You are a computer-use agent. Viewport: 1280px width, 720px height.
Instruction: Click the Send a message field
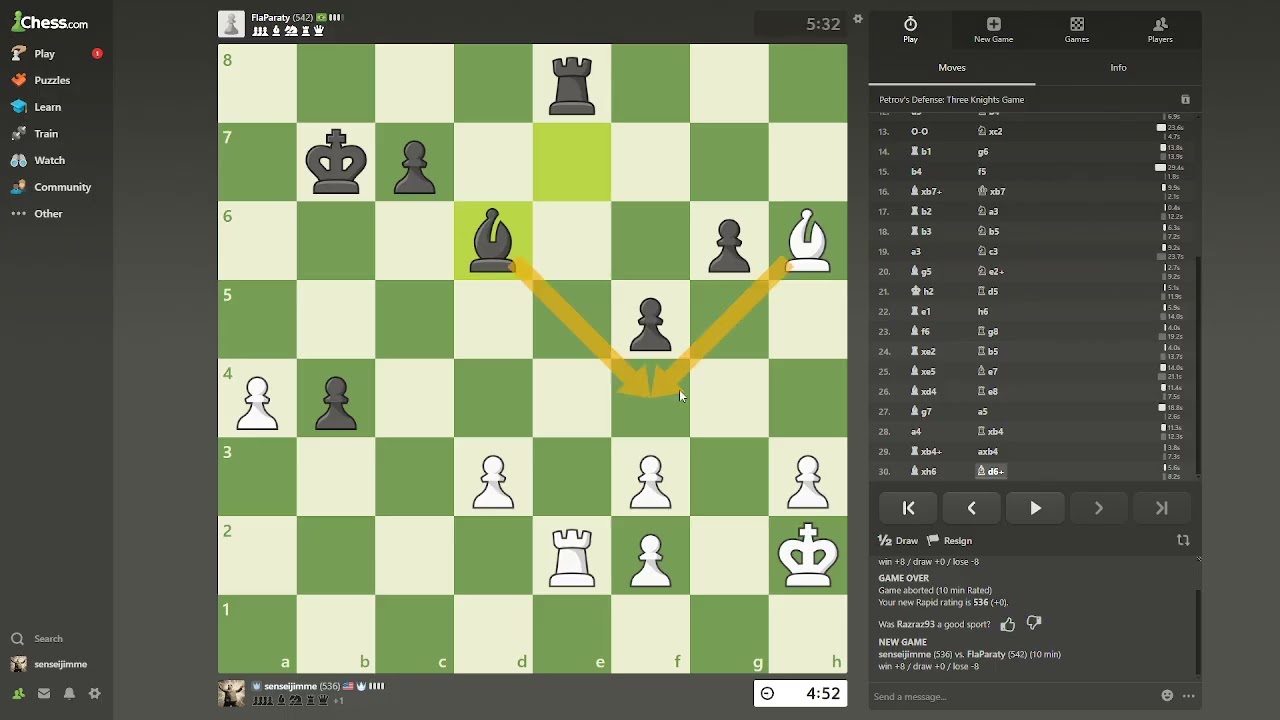(x=1010, y=697)
